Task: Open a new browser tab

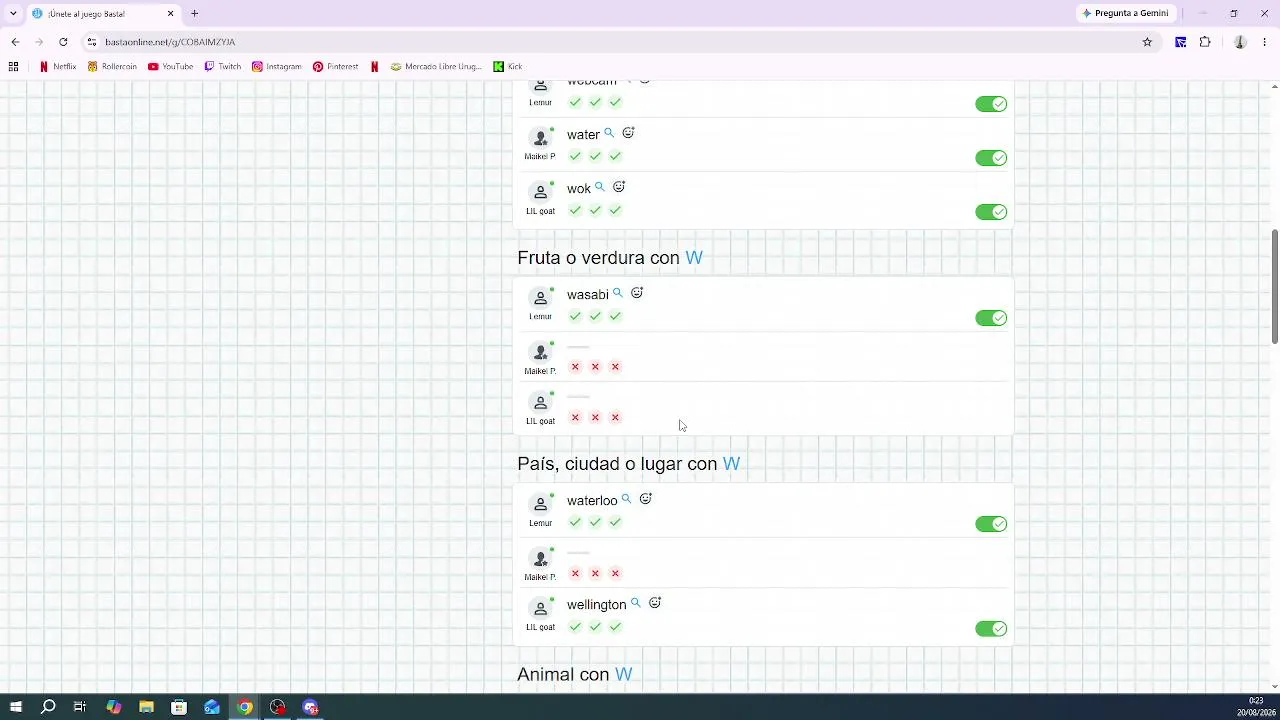Action: 195,13
